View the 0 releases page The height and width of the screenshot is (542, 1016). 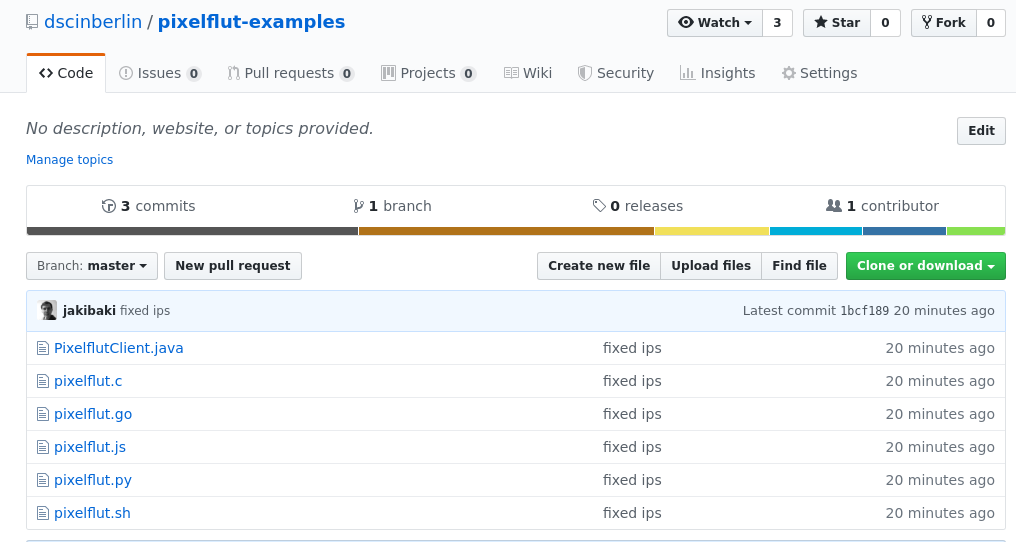(638, 206)
